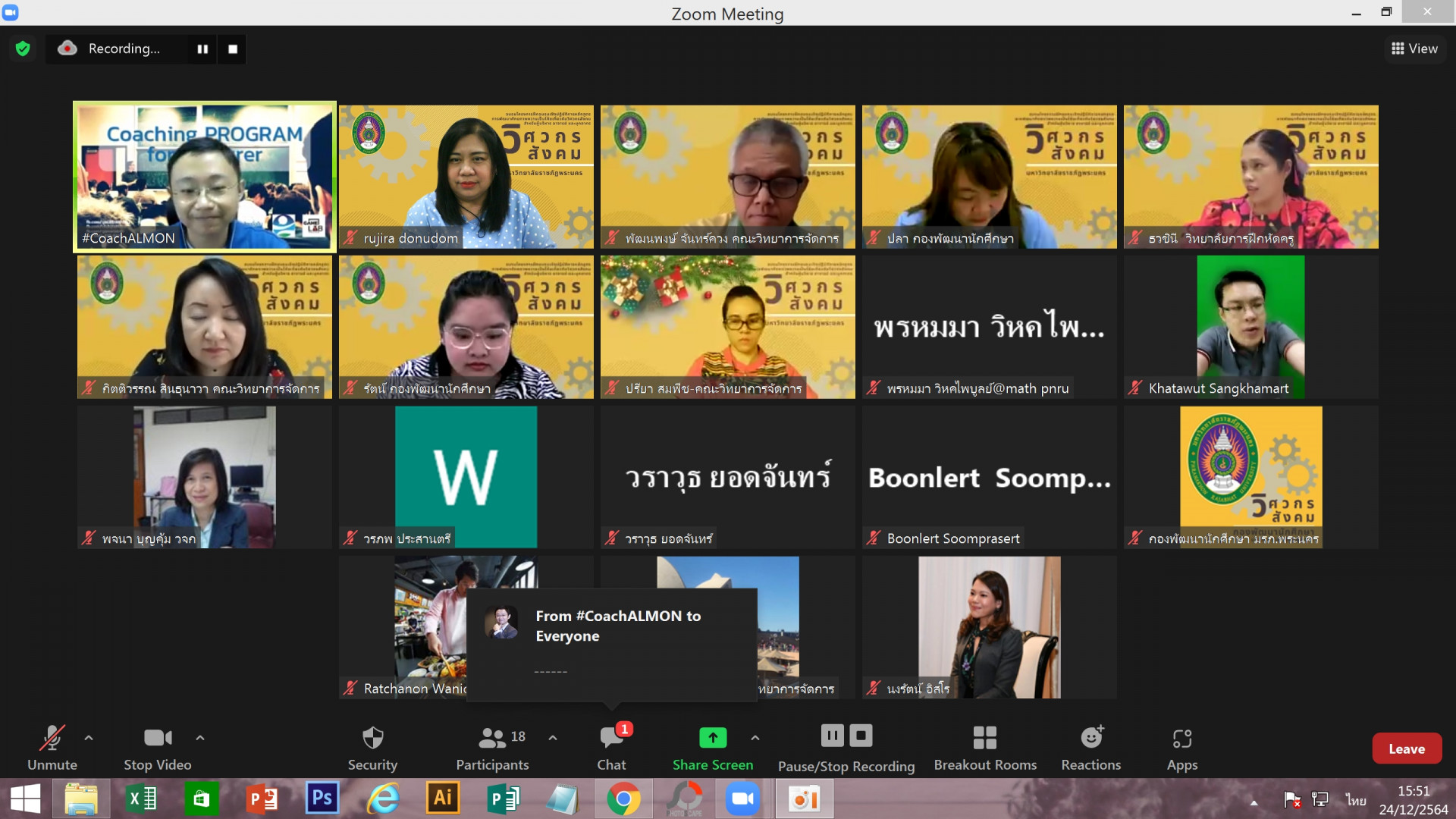The width and height of the screenshot is (1456, 819).
Task: Pause the recording in top bar
Action: click(x=202, y=49)
